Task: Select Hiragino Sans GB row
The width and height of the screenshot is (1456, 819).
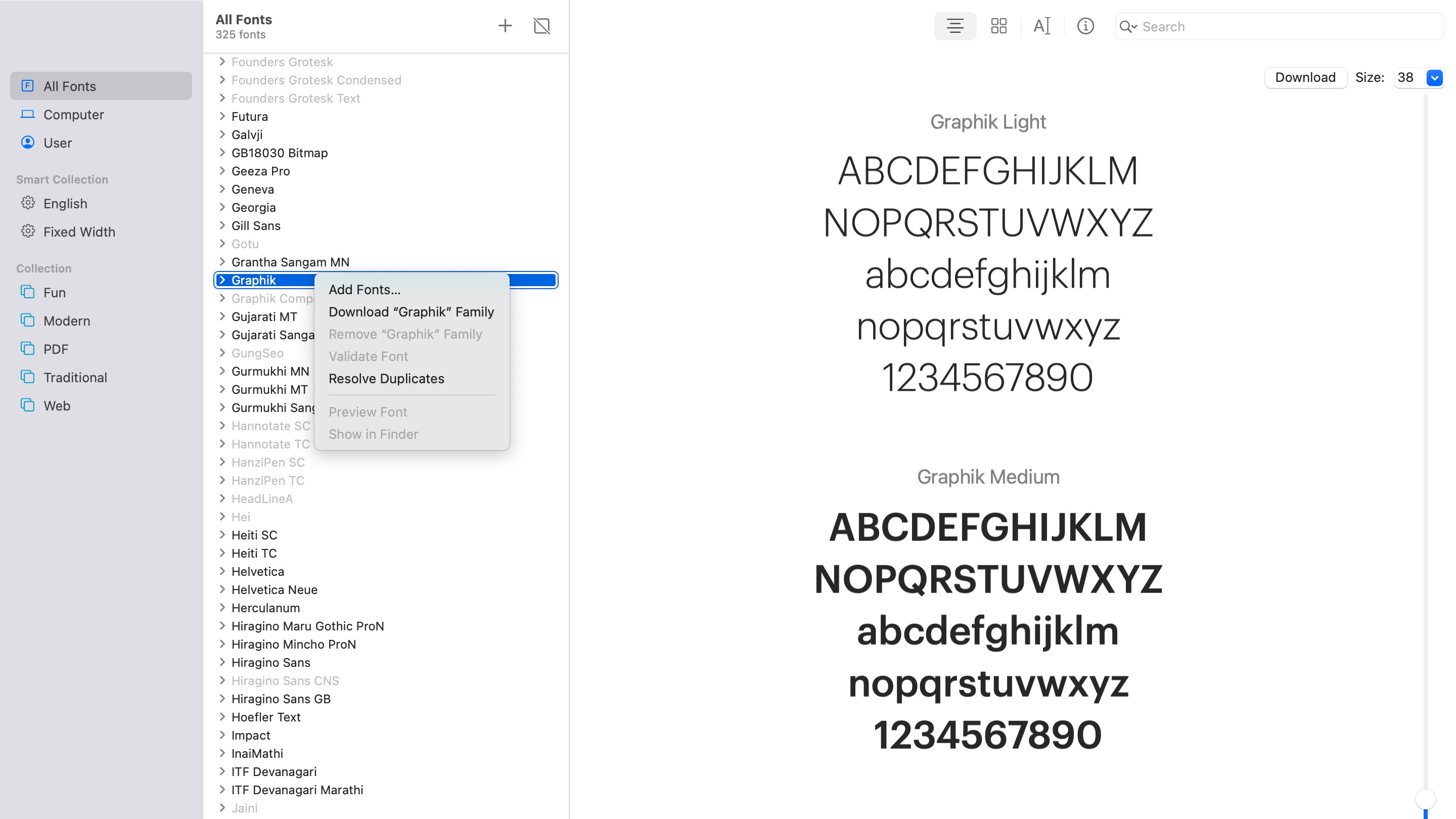Action: (386, 699)
